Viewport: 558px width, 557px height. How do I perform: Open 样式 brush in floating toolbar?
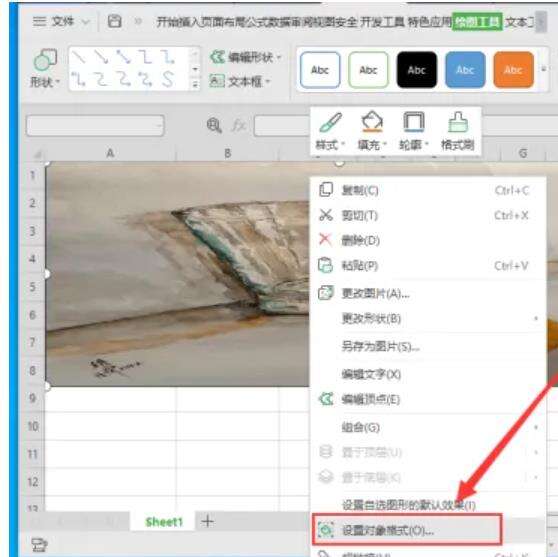tap(330, 131)
